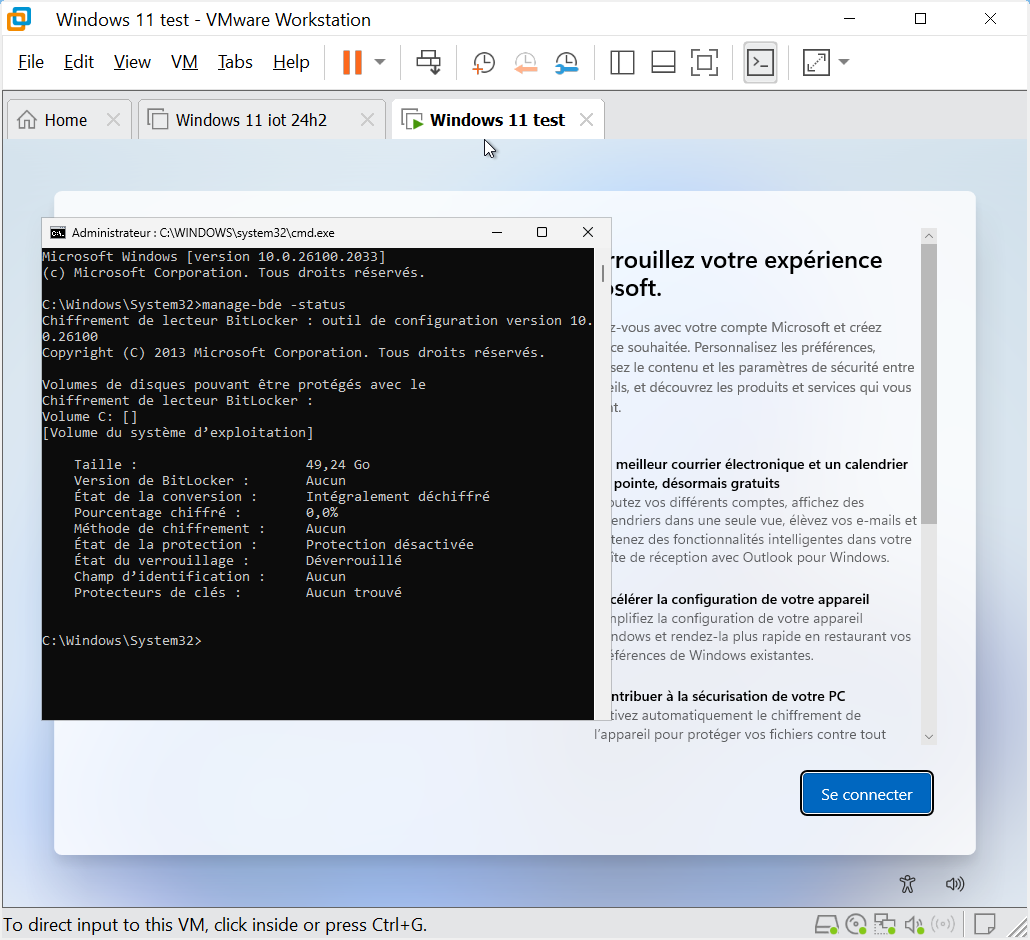Click the 'Protection désactivée' value

(390, 545)
